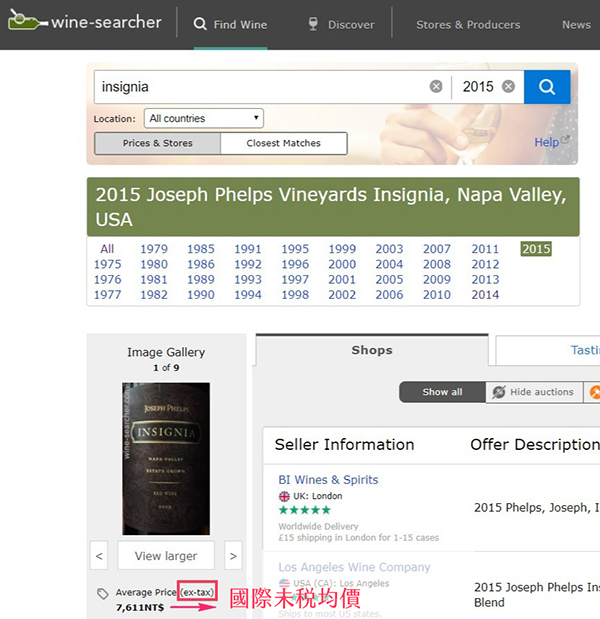
Task: Select vintage 1991
Action: [248, 249]
